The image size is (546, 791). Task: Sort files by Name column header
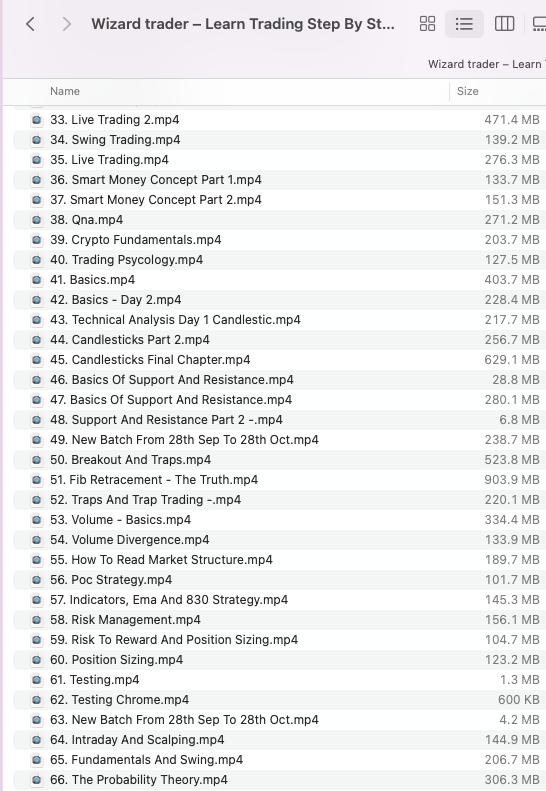pyautogui.click(x=65, y=91)
